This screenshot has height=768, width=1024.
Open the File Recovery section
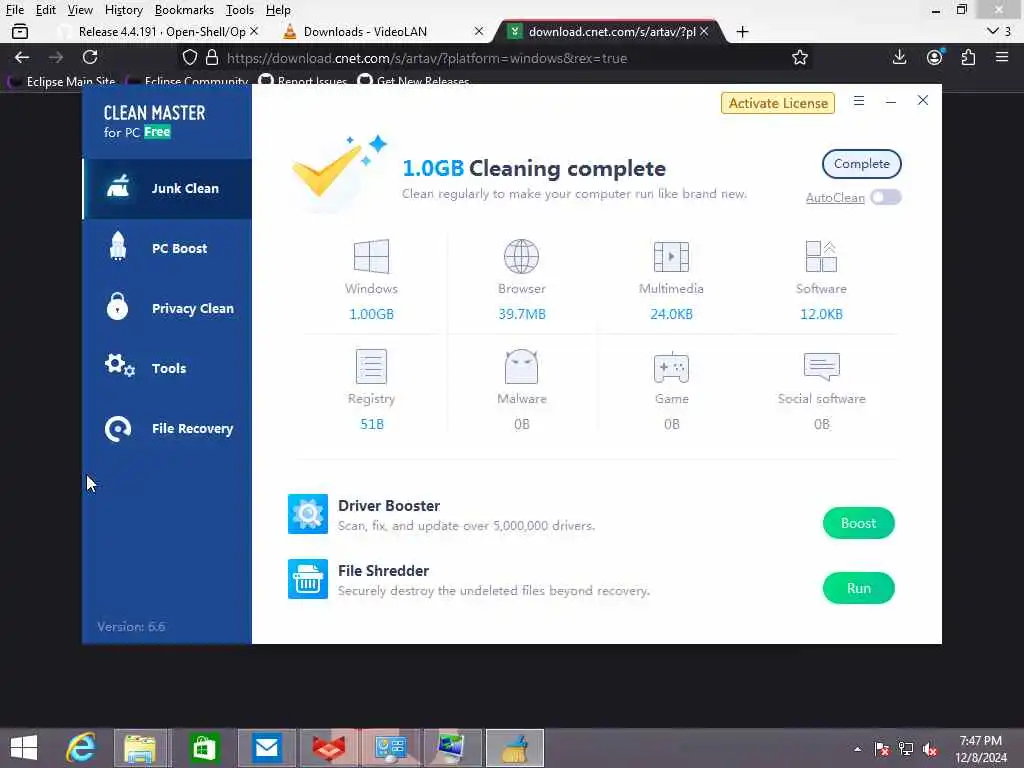tap(167, 429)
